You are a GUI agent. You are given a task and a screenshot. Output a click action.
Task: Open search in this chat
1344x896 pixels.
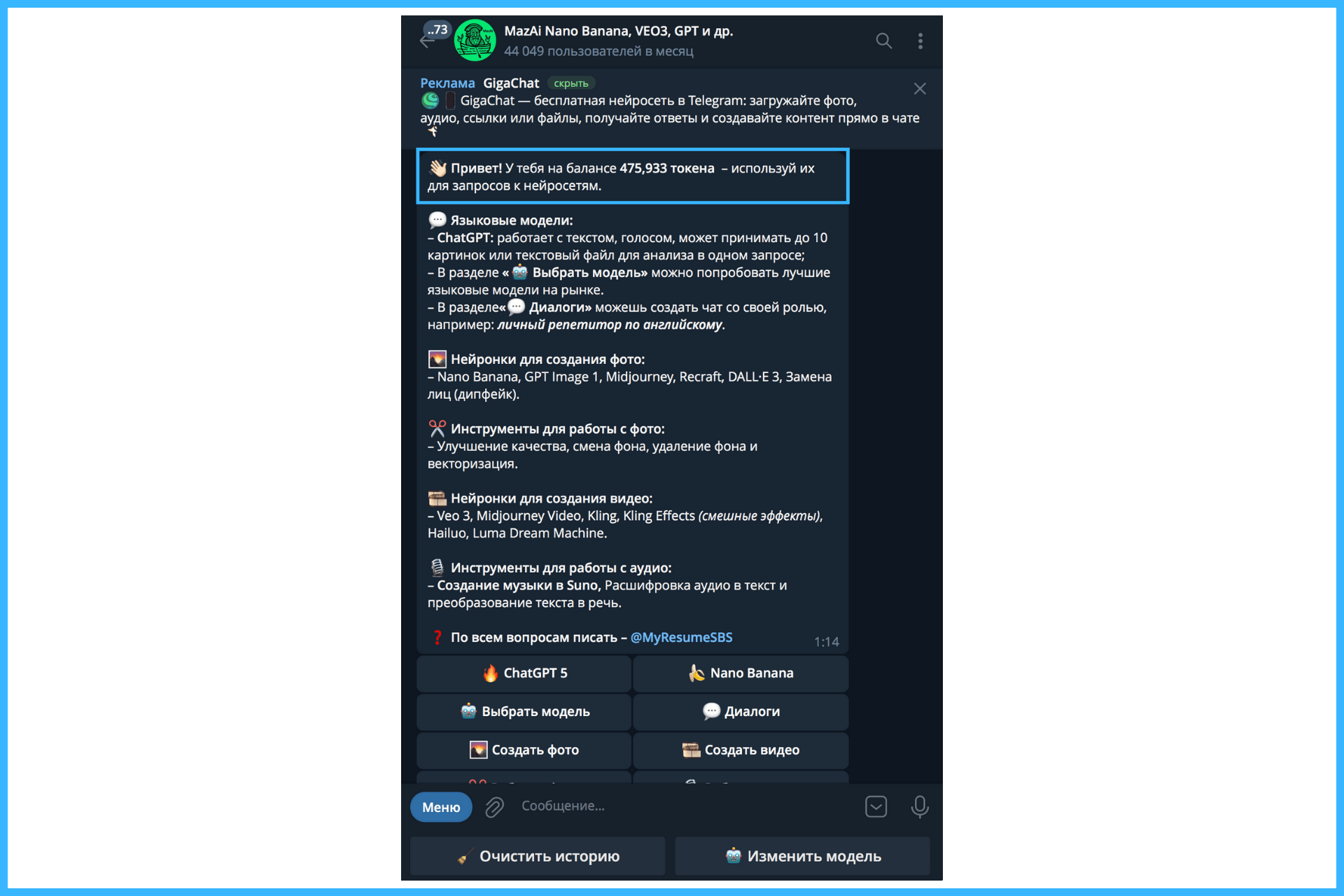click(x=884, y=41)
